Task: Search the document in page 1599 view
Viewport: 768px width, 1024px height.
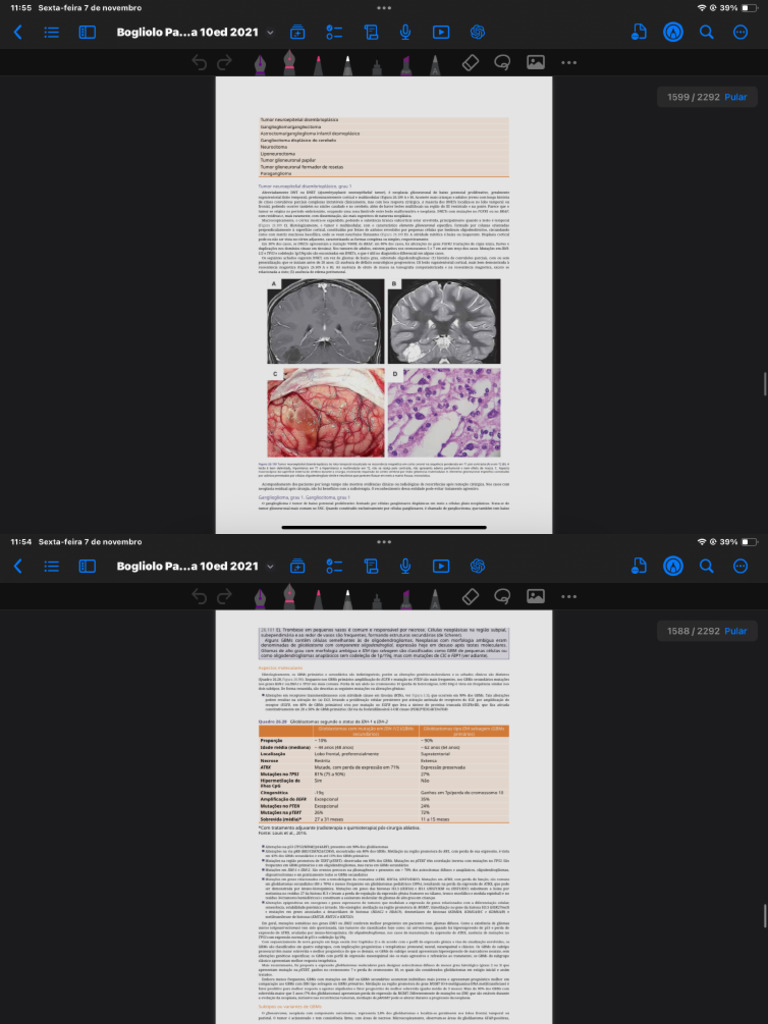Action: tap(707, 32)
